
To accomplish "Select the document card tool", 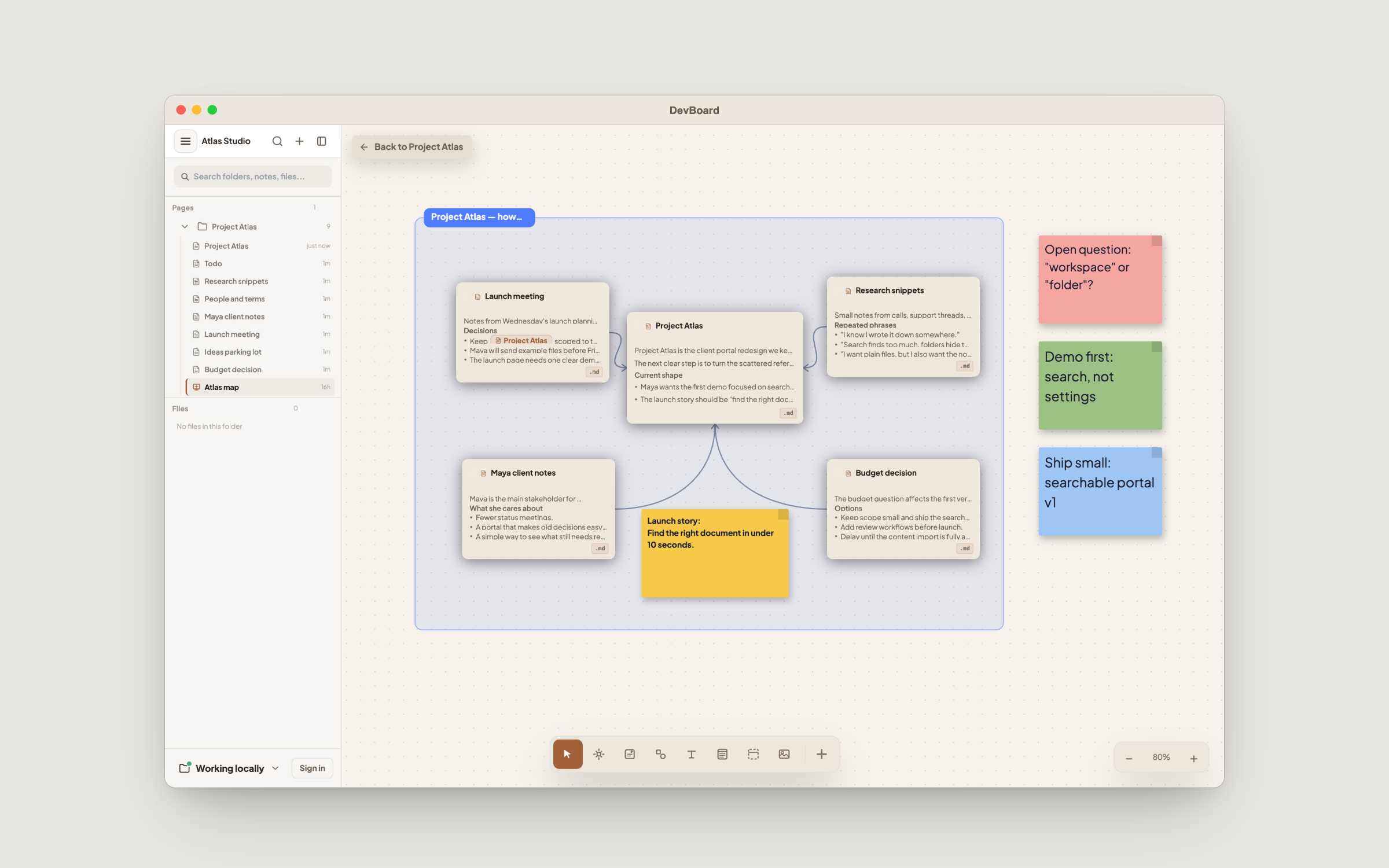I will [722, 754].
